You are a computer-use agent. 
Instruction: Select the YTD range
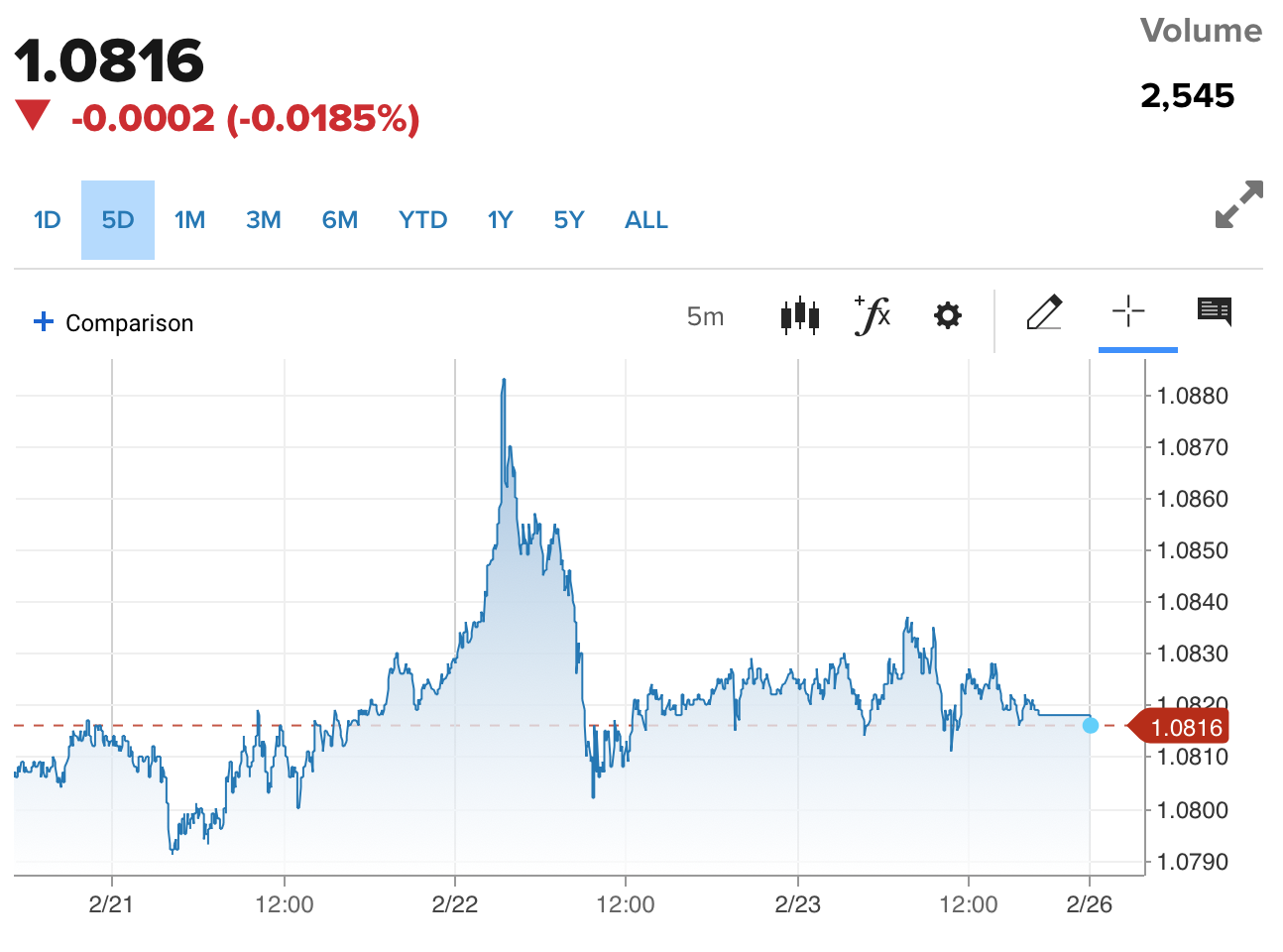pos(423,220)
